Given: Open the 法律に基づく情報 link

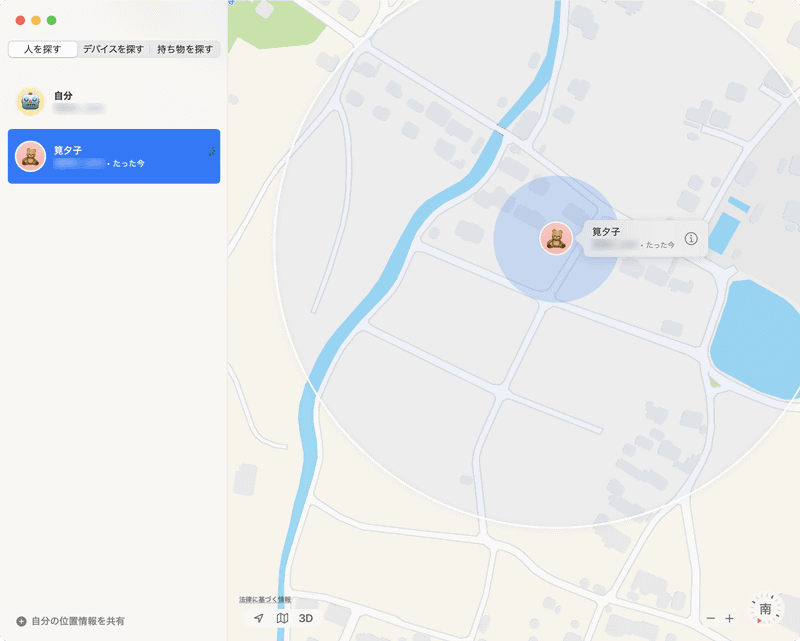Looking at the screenshot, I should point(265,600).
